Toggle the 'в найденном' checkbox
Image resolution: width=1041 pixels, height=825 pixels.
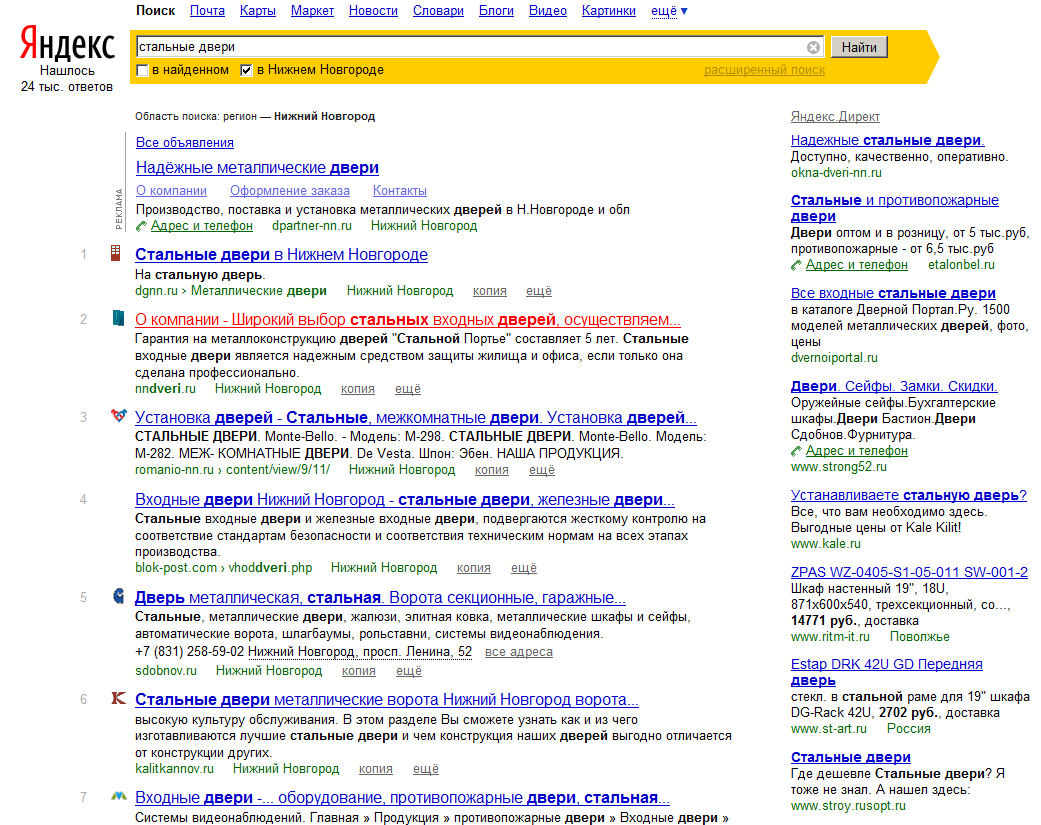[142, 70]
